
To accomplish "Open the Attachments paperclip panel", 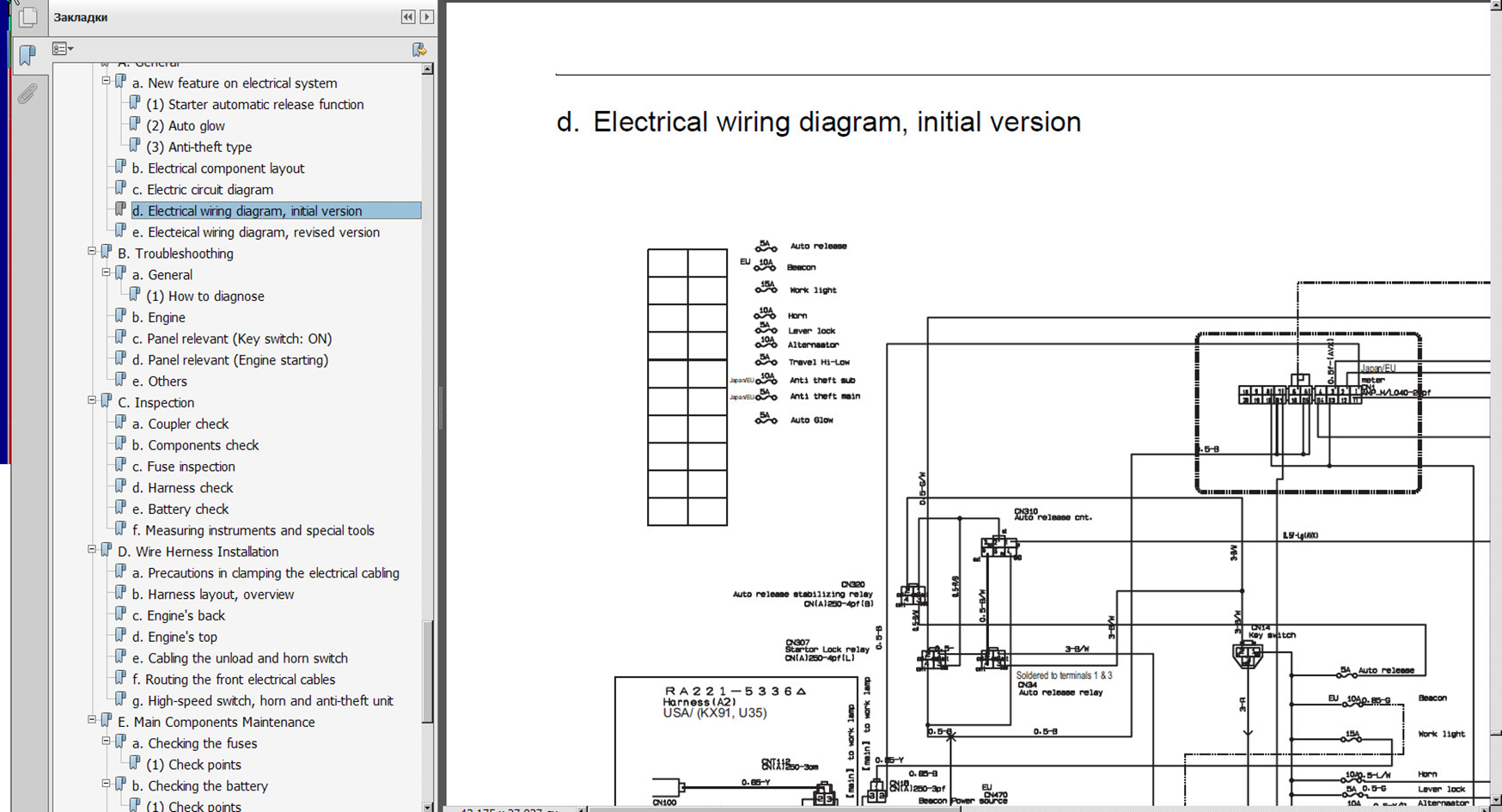I will [x=27, y=93].
